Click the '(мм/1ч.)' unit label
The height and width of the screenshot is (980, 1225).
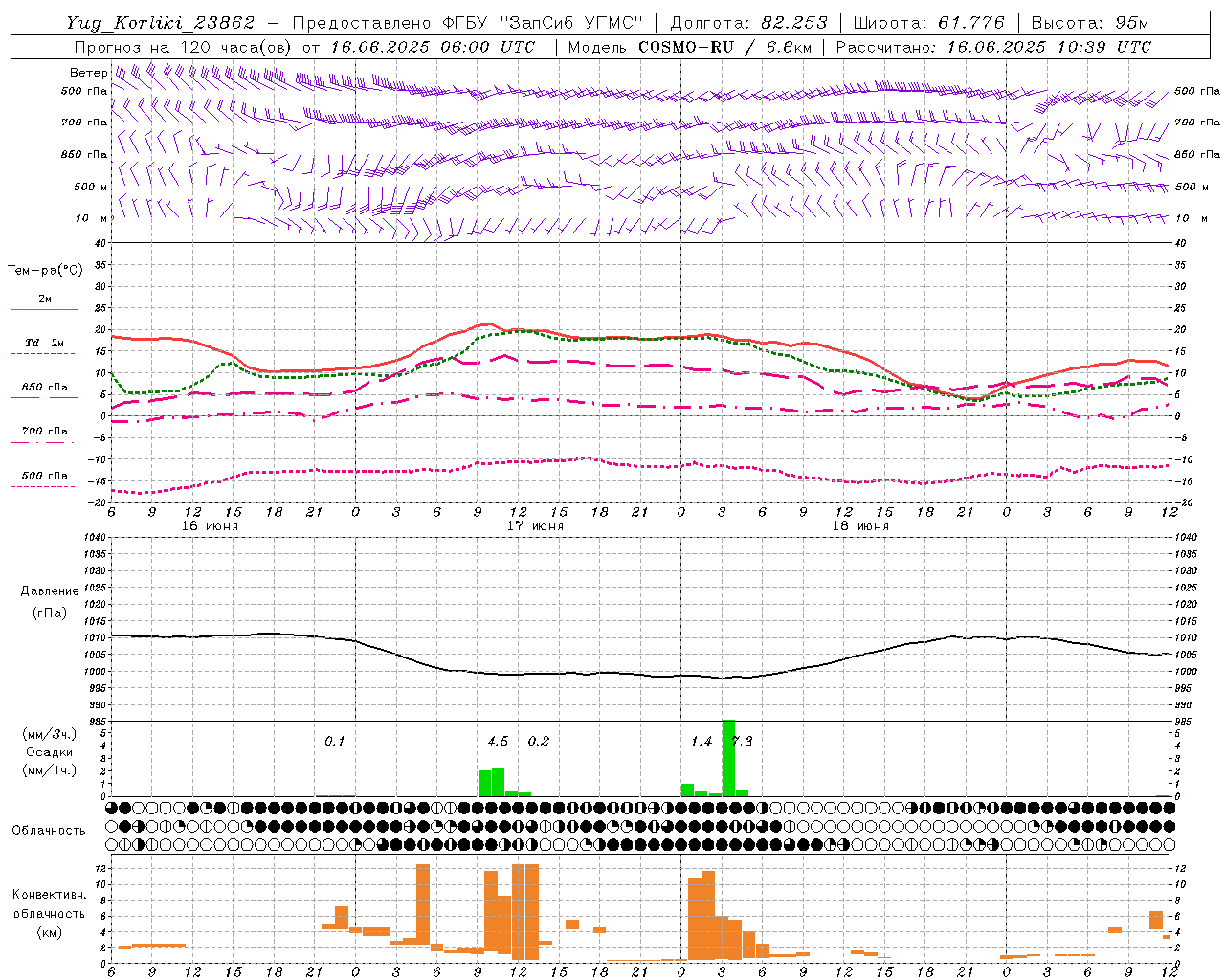[50, 770]
